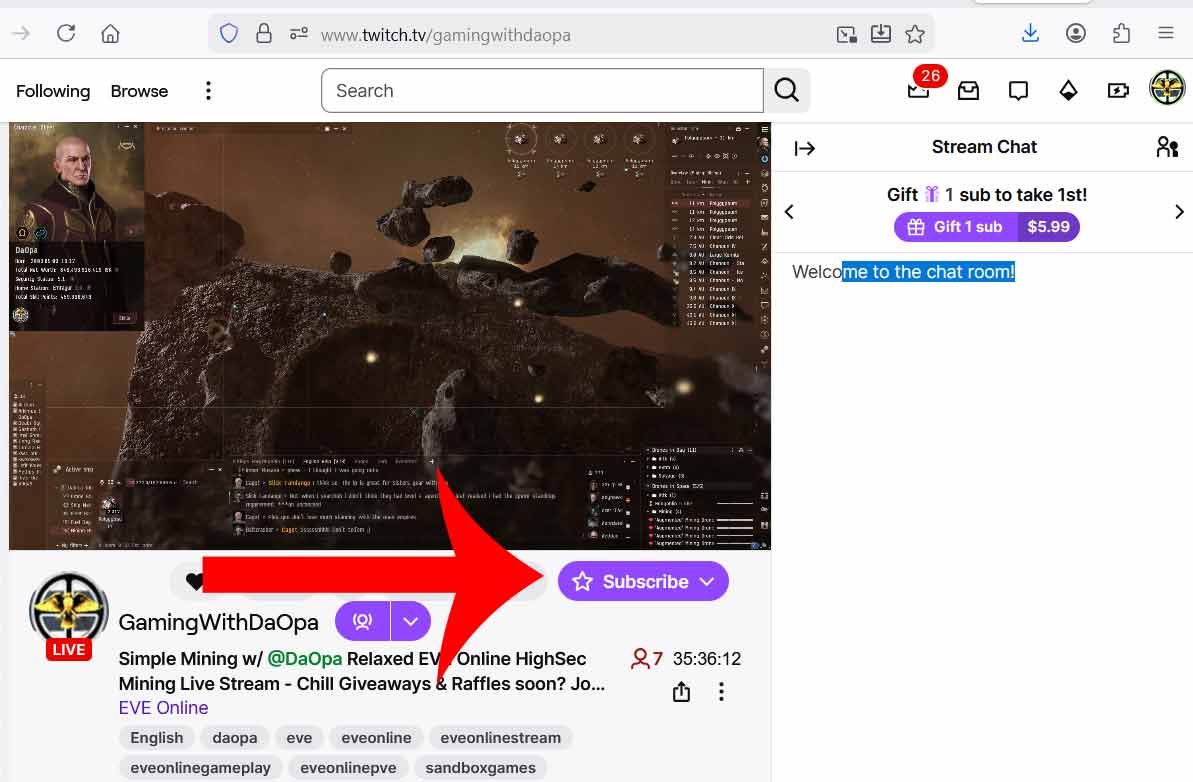Go to the browser home page
The image size is (1193, 782).
pos(110,33)
